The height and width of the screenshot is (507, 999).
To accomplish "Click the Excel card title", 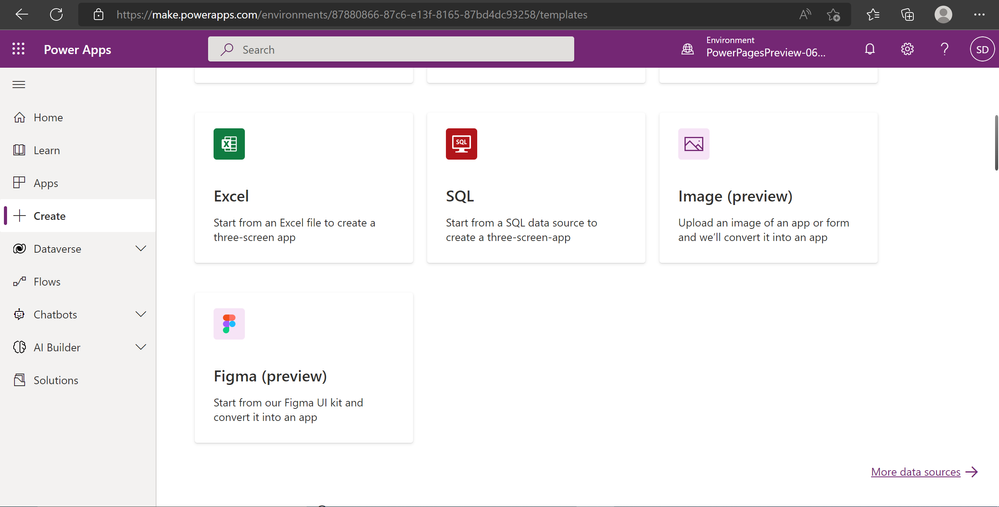I will coord(231,196).
